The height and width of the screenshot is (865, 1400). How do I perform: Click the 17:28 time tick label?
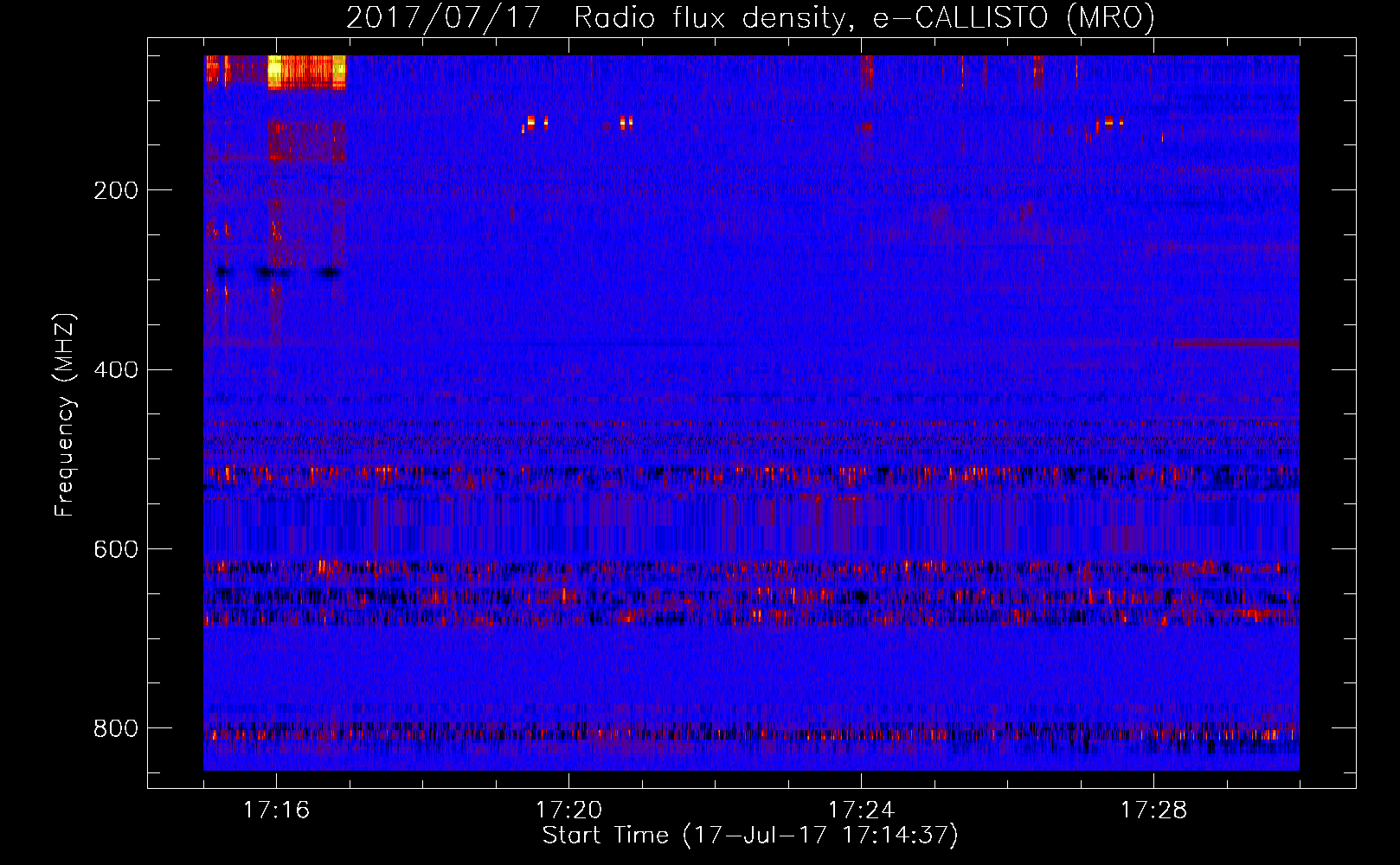pos(1153,810)
